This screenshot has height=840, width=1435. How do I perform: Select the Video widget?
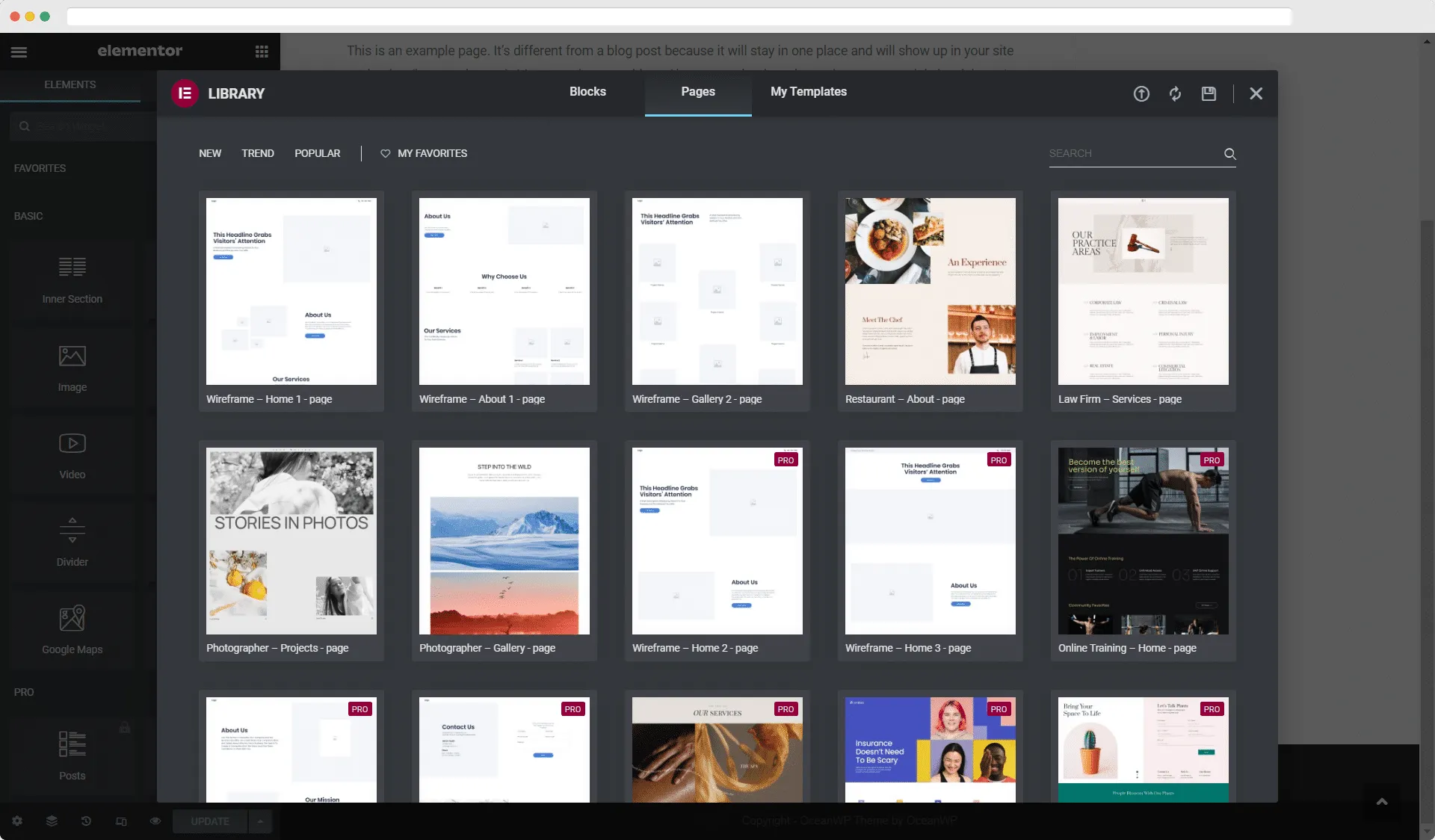click(x=72, y=454)
